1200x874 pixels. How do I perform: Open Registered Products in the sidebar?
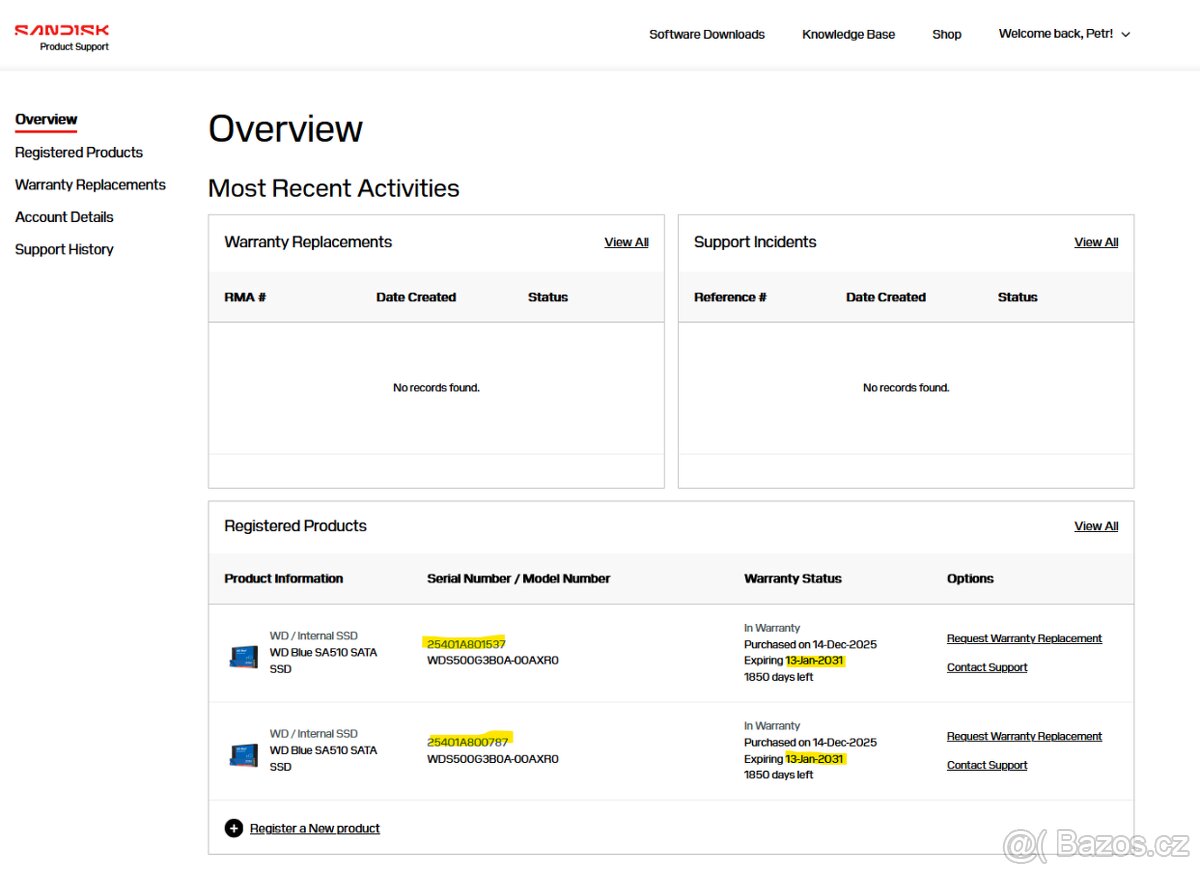pyautogui.click(x=79, y=152)
